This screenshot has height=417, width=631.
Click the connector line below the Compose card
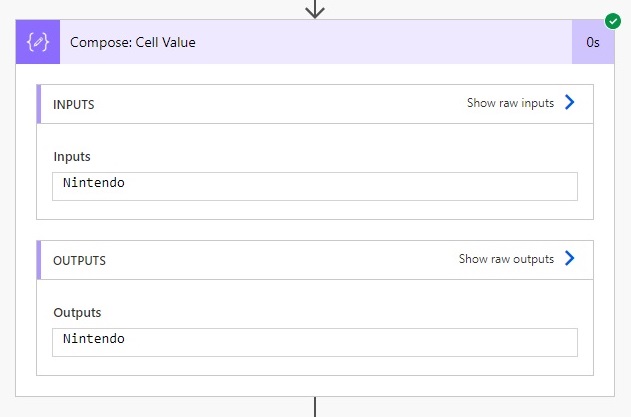click(315, 407)
